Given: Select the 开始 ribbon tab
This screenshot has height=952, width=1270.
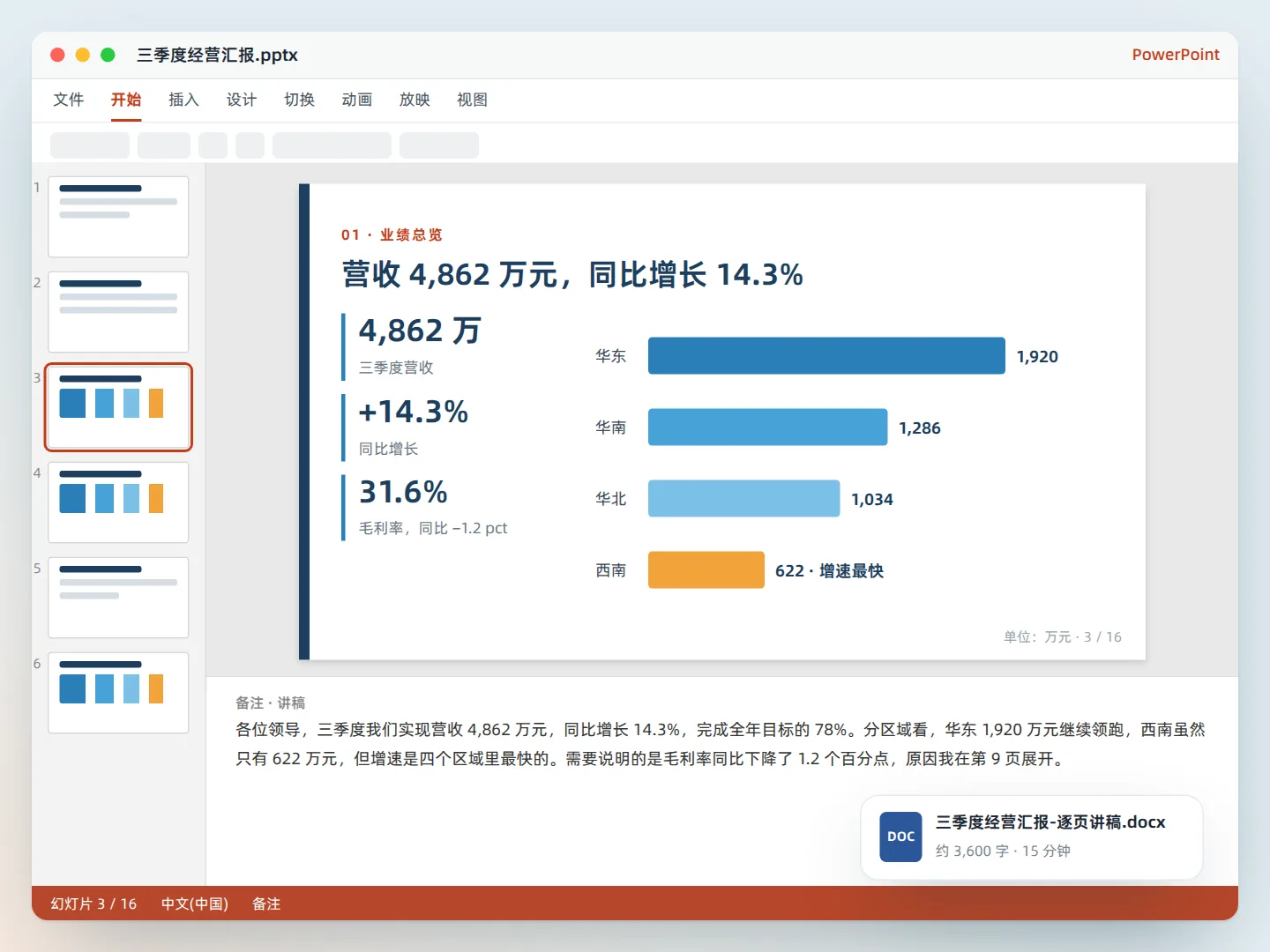Looking at the screenshot, I should click(126, 100).
